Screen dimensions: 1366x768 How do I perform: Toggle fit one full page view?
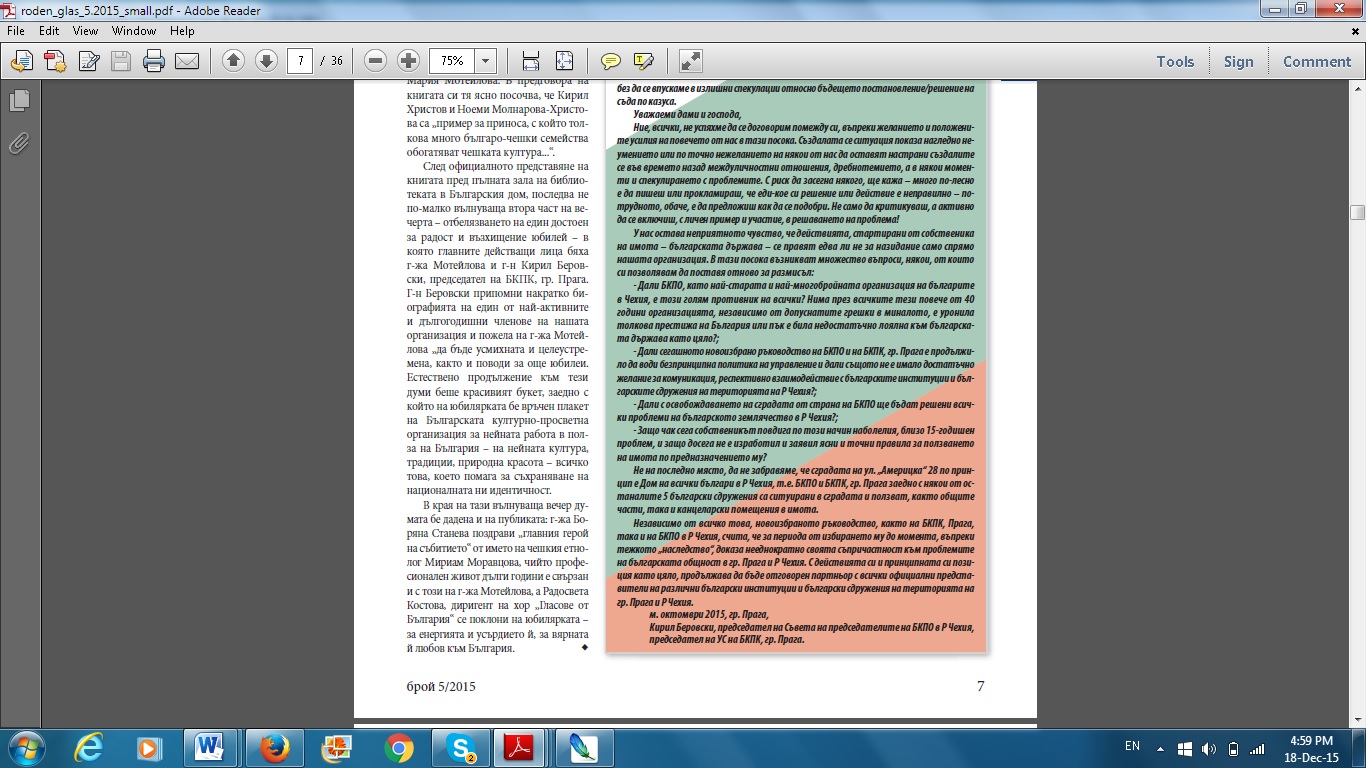click(564, 61)
